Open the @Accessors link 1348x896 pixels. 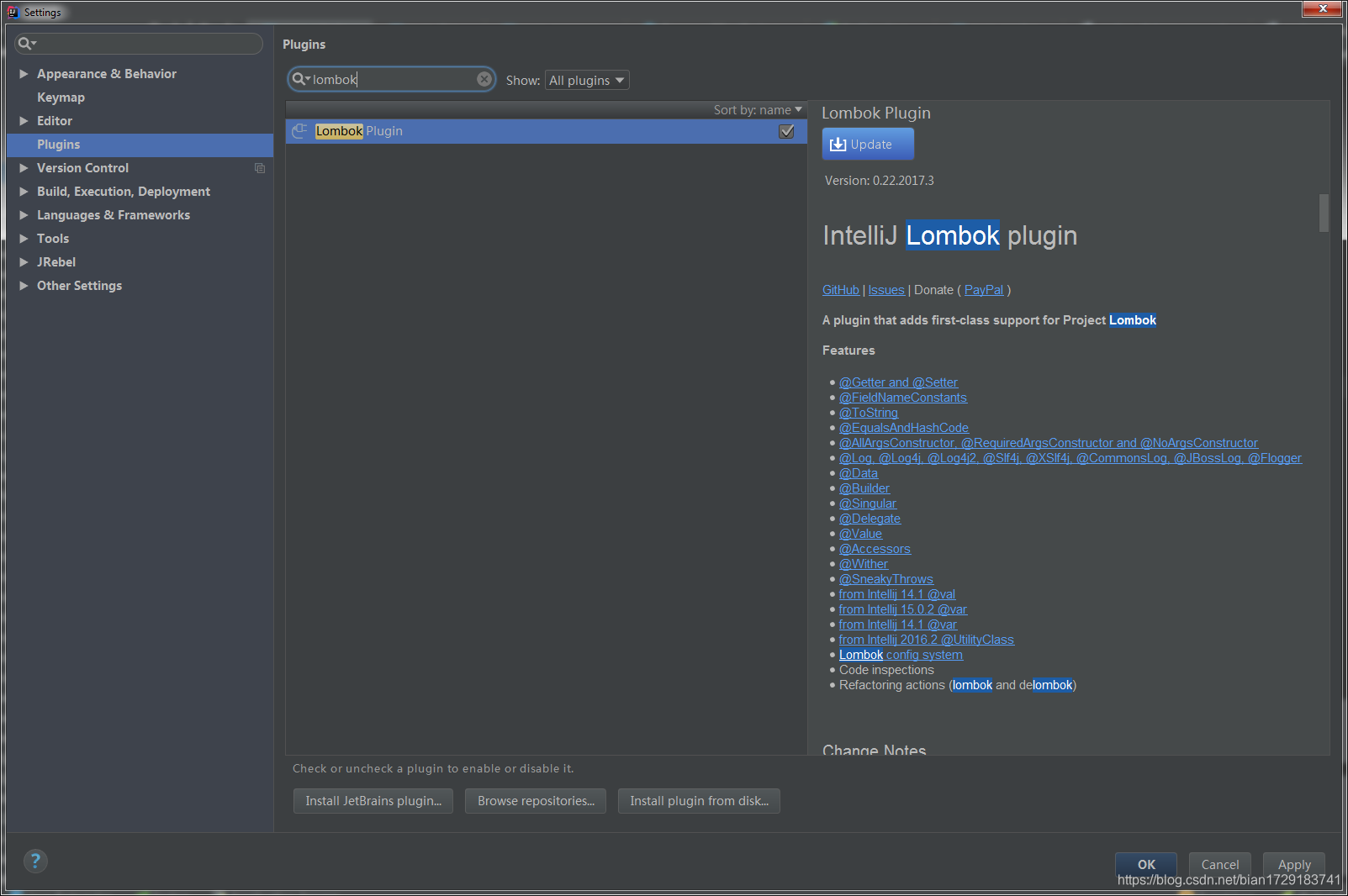coord(875,549)
